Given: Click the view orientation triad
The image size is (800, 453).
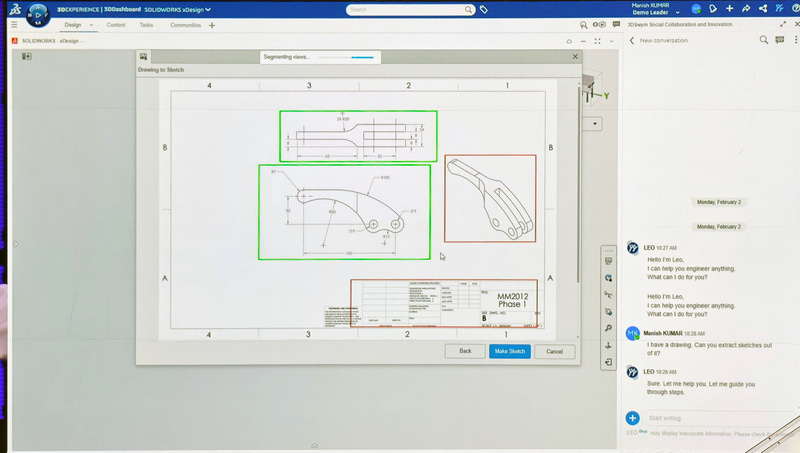Looking at the screenshot, I should (x=596, y=89).
